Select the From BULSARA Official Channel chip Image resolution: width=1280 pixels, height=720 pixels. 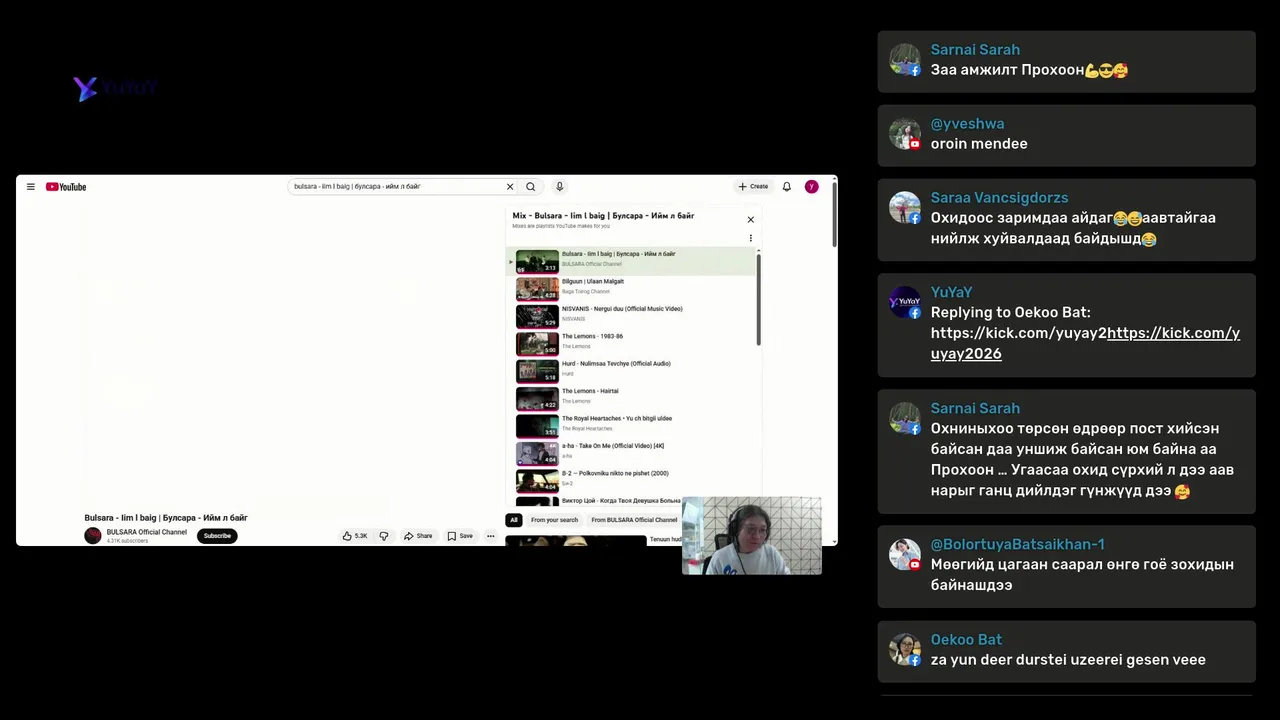(634, 520)
